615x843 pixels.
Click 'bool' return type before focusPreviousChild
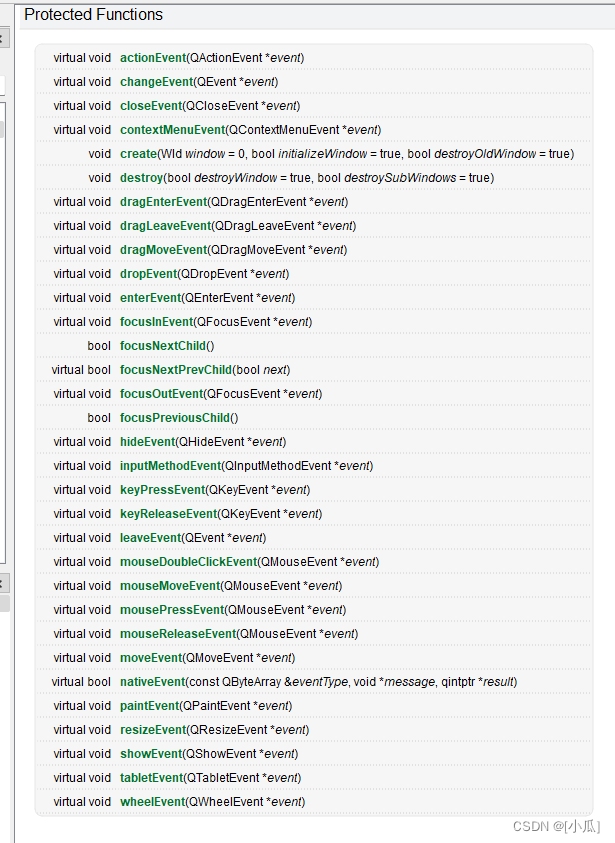(99, 418)
